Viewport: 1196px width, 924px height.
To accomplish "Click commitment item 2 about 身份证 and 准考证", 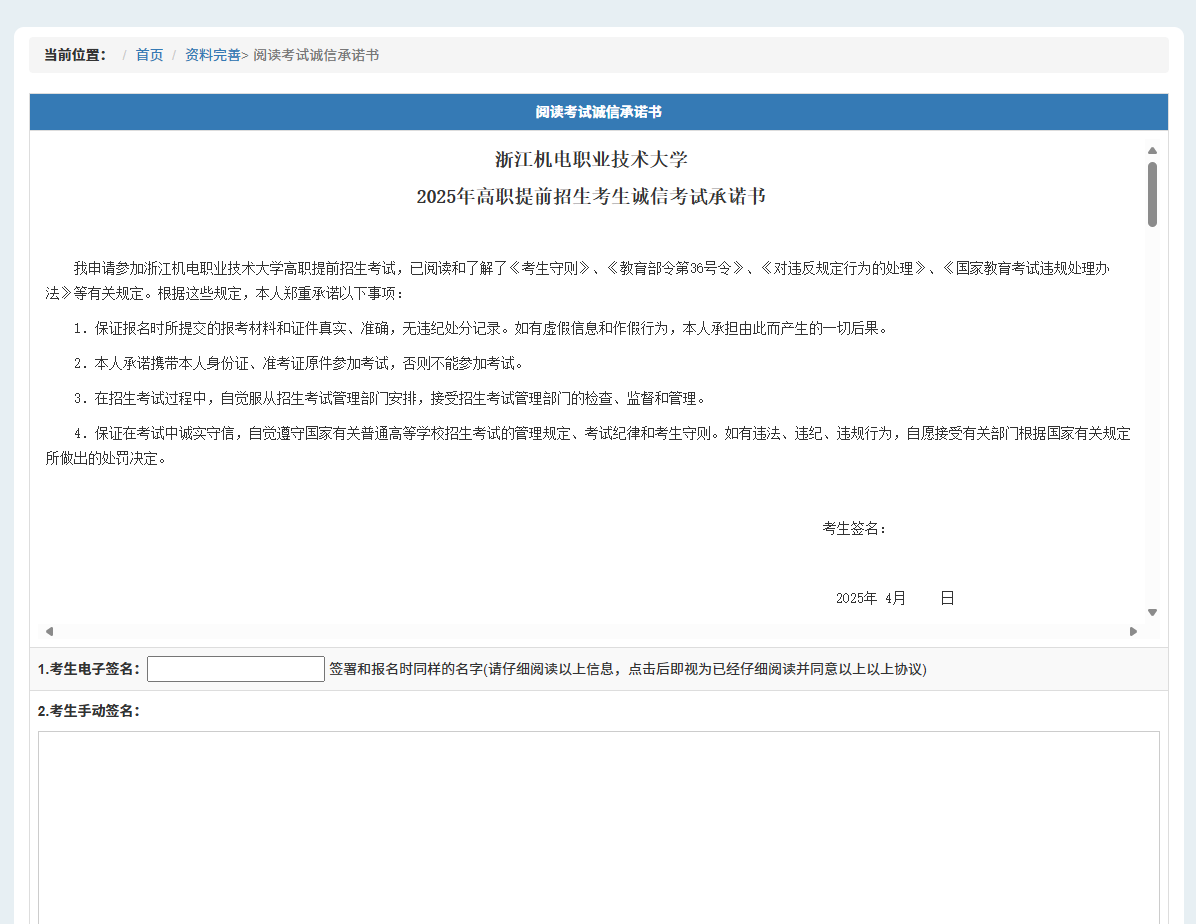I will (x=298, y=363).
